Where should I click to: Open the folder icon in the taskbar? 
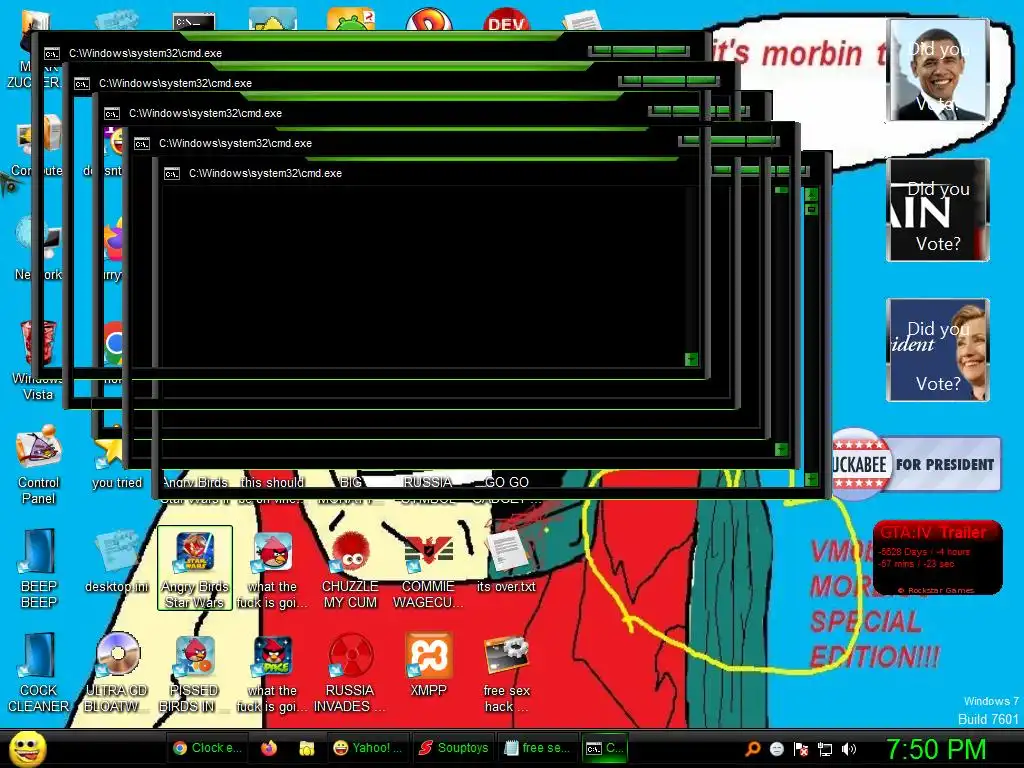click(x=306, y=748)
